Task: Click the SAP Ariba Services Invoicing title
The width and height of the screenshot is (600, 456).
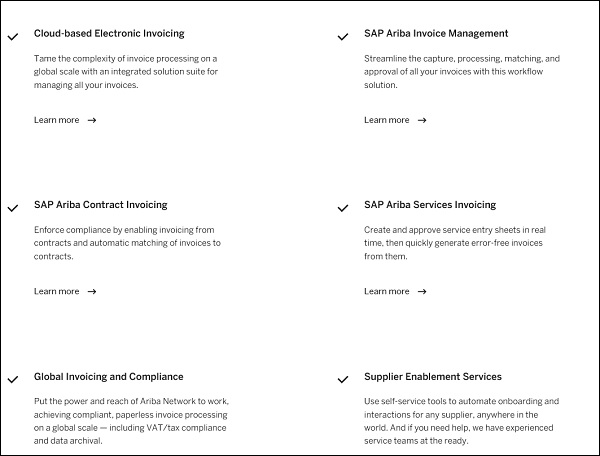Action: 430,205
